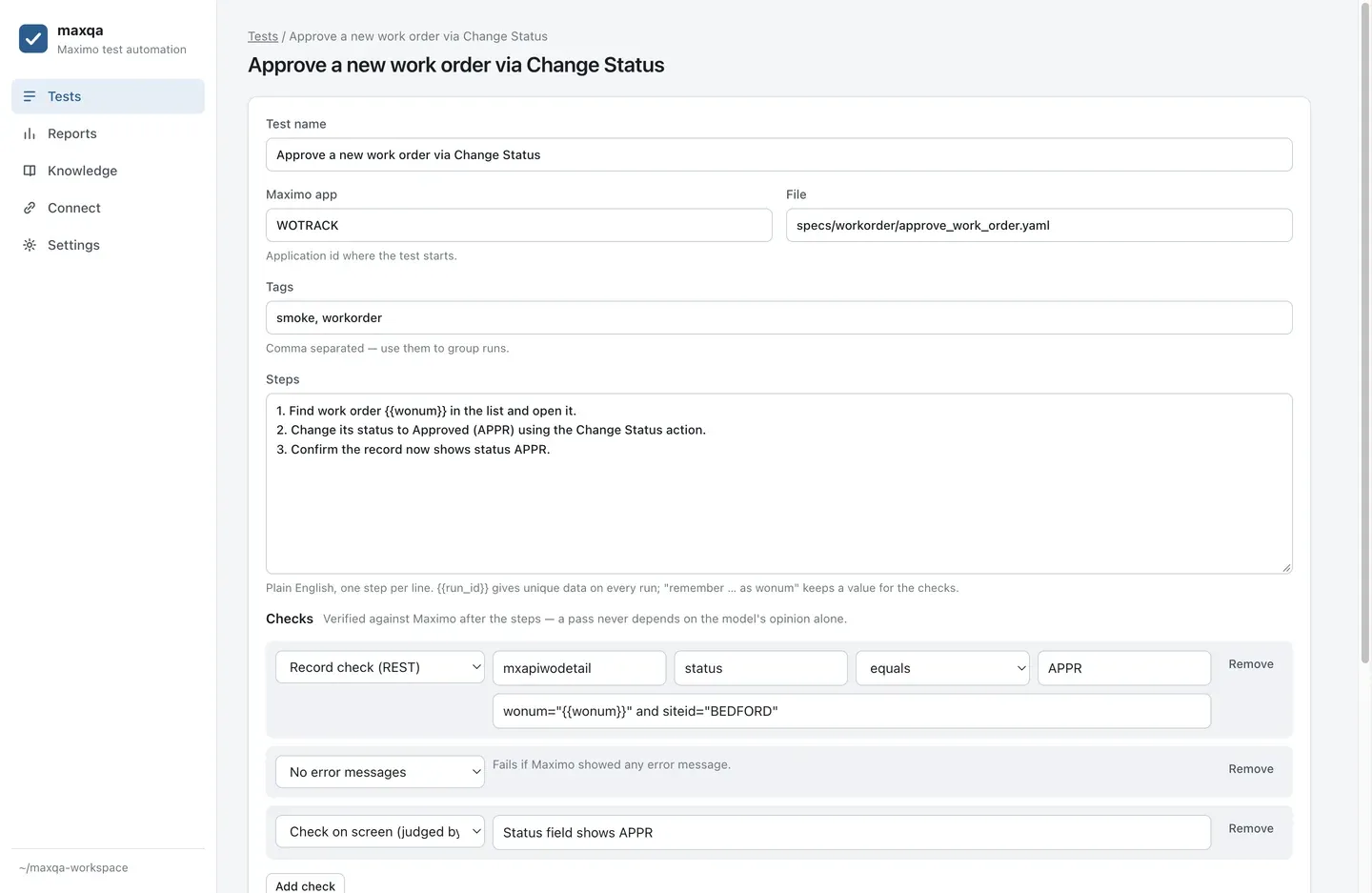Open the Record check (REST) type dropdown
The image size is (1372, 893).
pyautogui.click(x=380, y=667)
